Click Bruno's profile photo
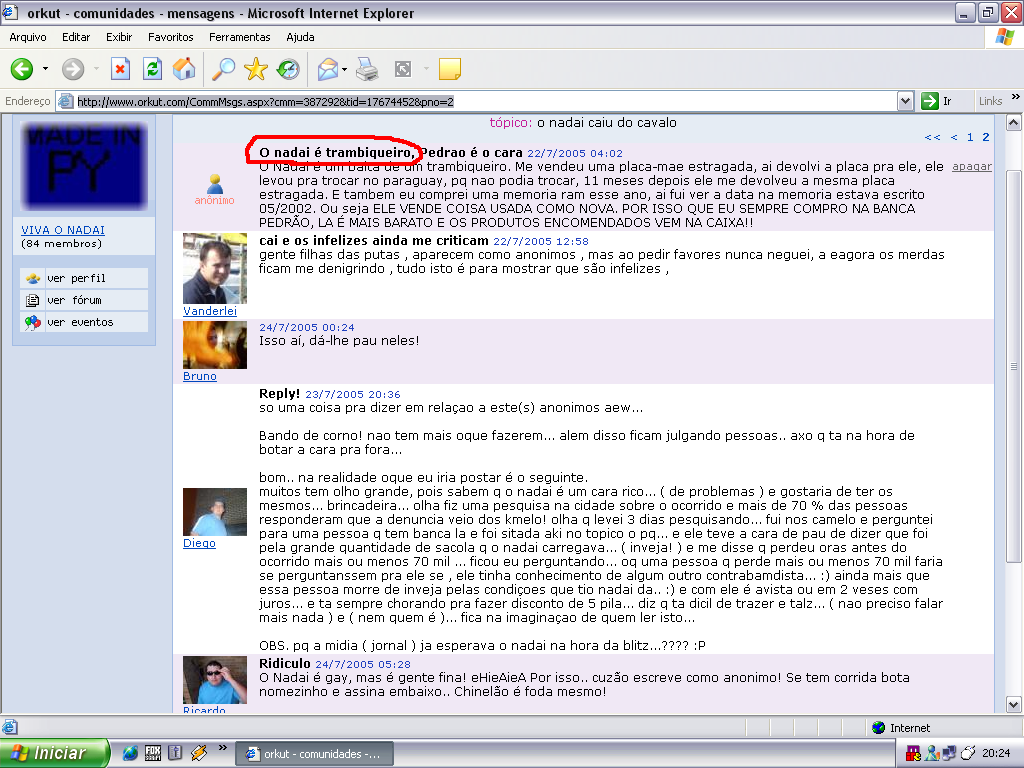Screen dimensions: 1024x768 pyautogui.click(x=215, y=345)
